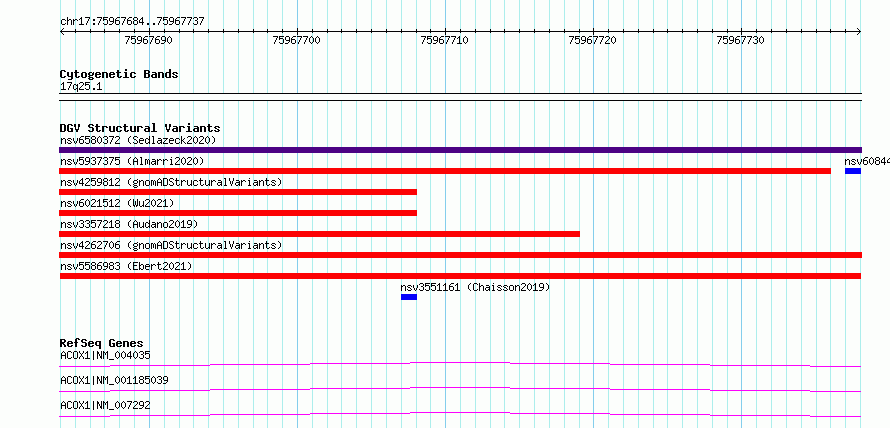This screenshot has height=428, width=890.
Task: Open variant label nsv4259812 (gnomADStructuralVariants)
Action: [x=171, y=182]
